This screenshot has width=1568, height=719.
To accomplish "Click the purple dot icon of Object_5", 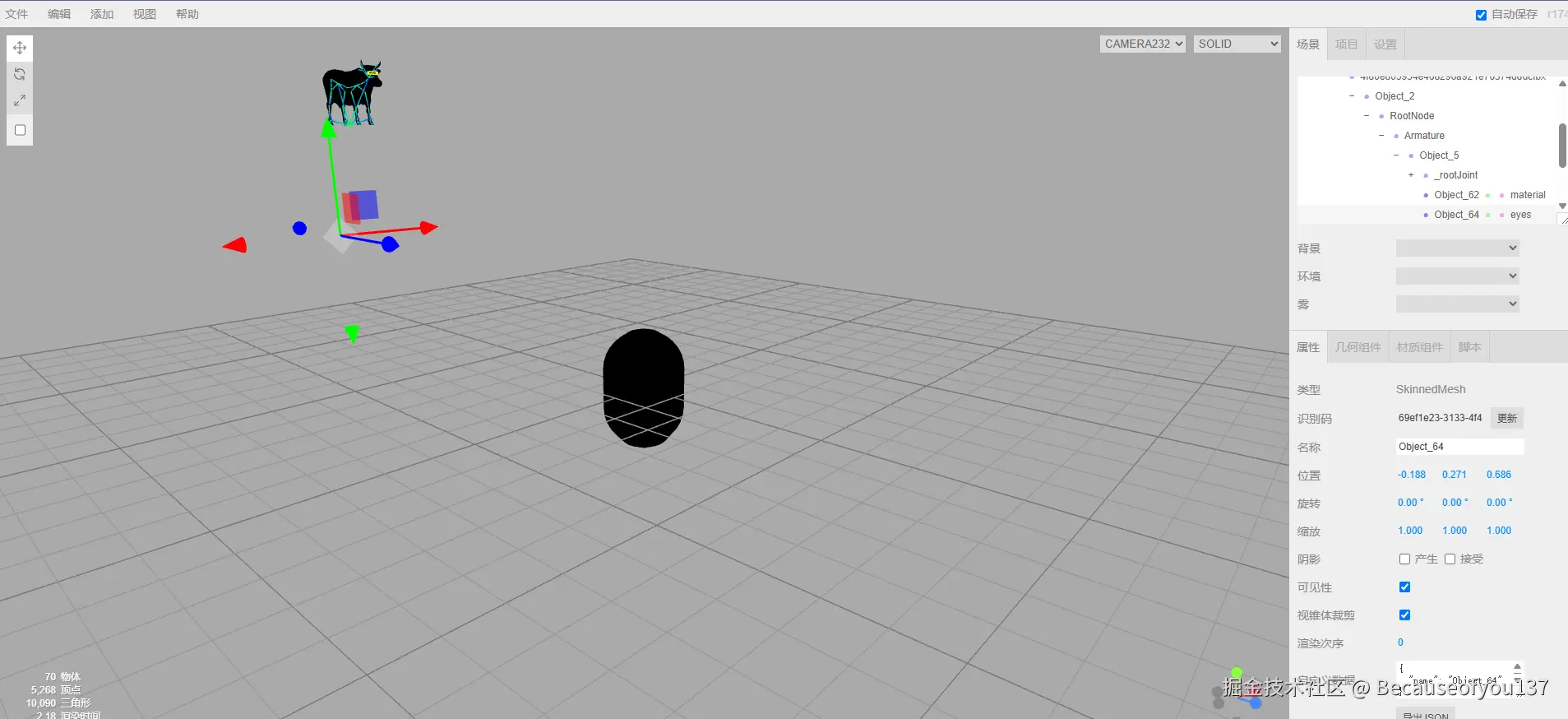I will coord(1411,155).
